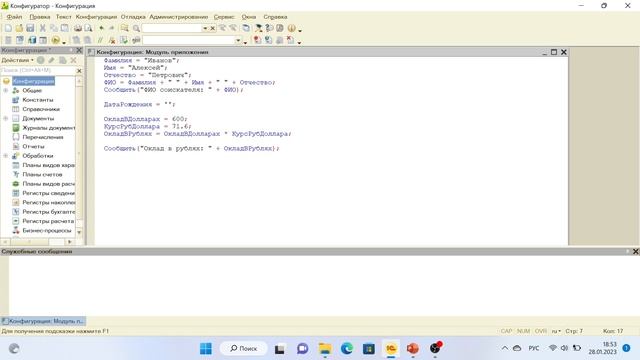Viewport: 640px width, 360px height.
Task: Click the Print icon in toolbar
Action: click(x=78, y=28)
